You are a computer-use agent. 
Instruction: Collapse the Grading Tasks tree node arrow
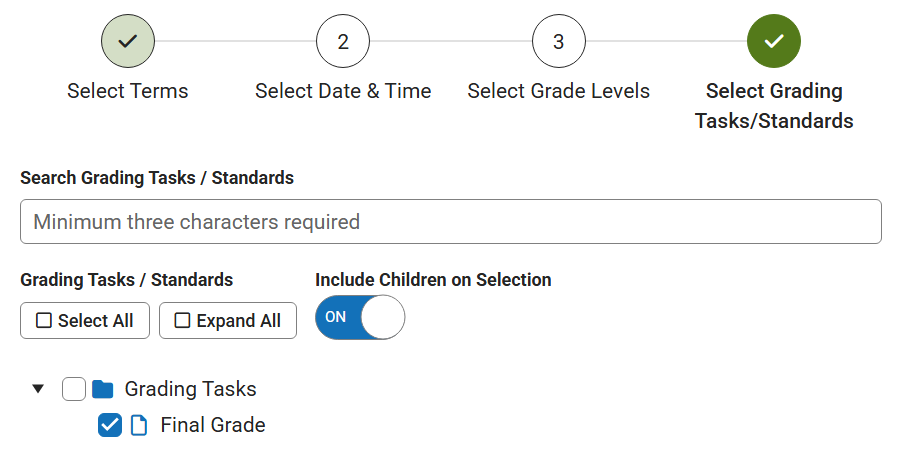click(39, 389)
